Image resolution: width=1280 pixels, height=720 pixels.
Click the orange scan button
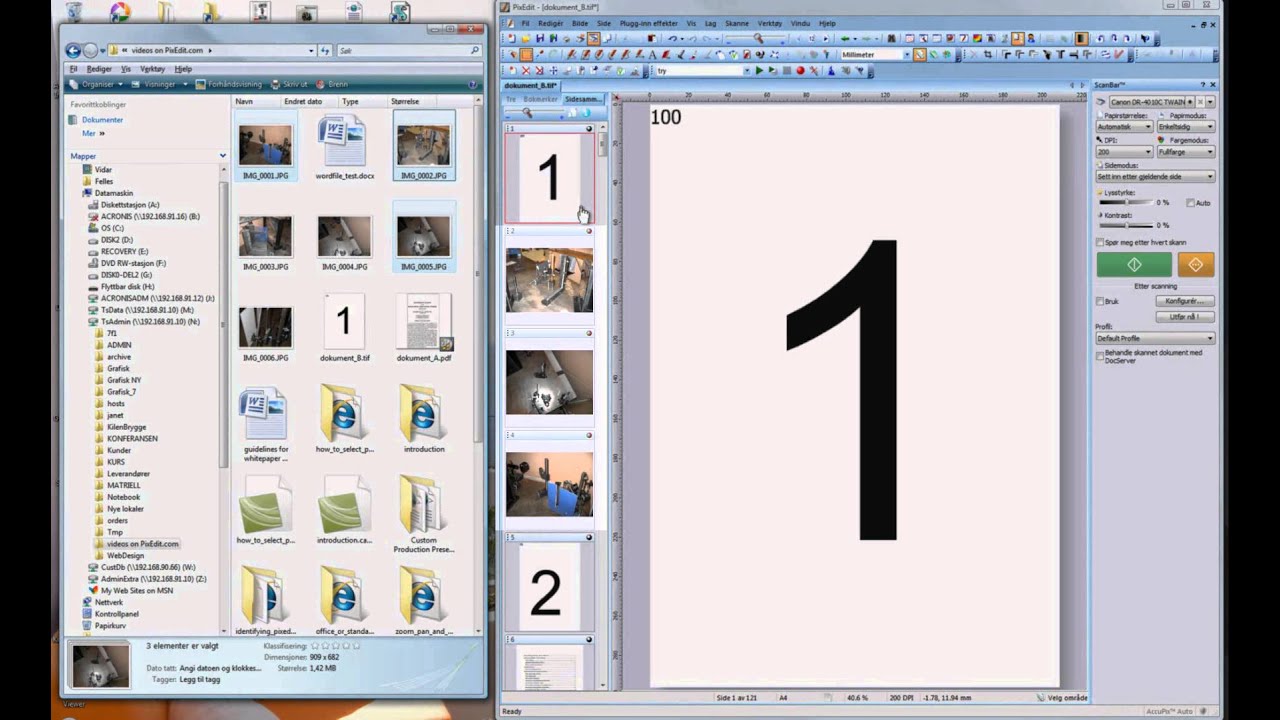coord(1196,264)
